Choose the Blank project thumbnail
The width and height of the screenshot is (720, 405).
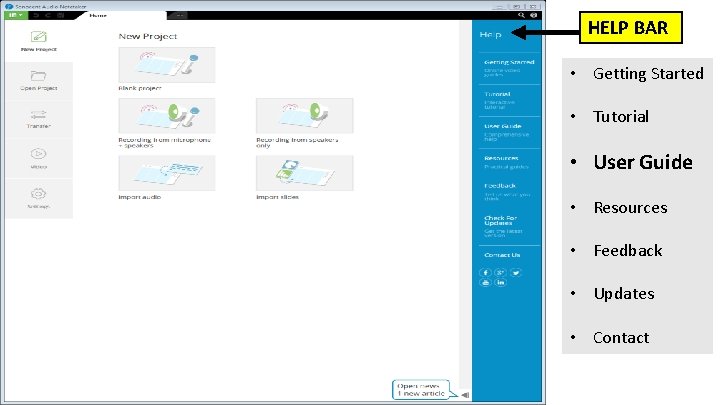click(x=167, y=65)
